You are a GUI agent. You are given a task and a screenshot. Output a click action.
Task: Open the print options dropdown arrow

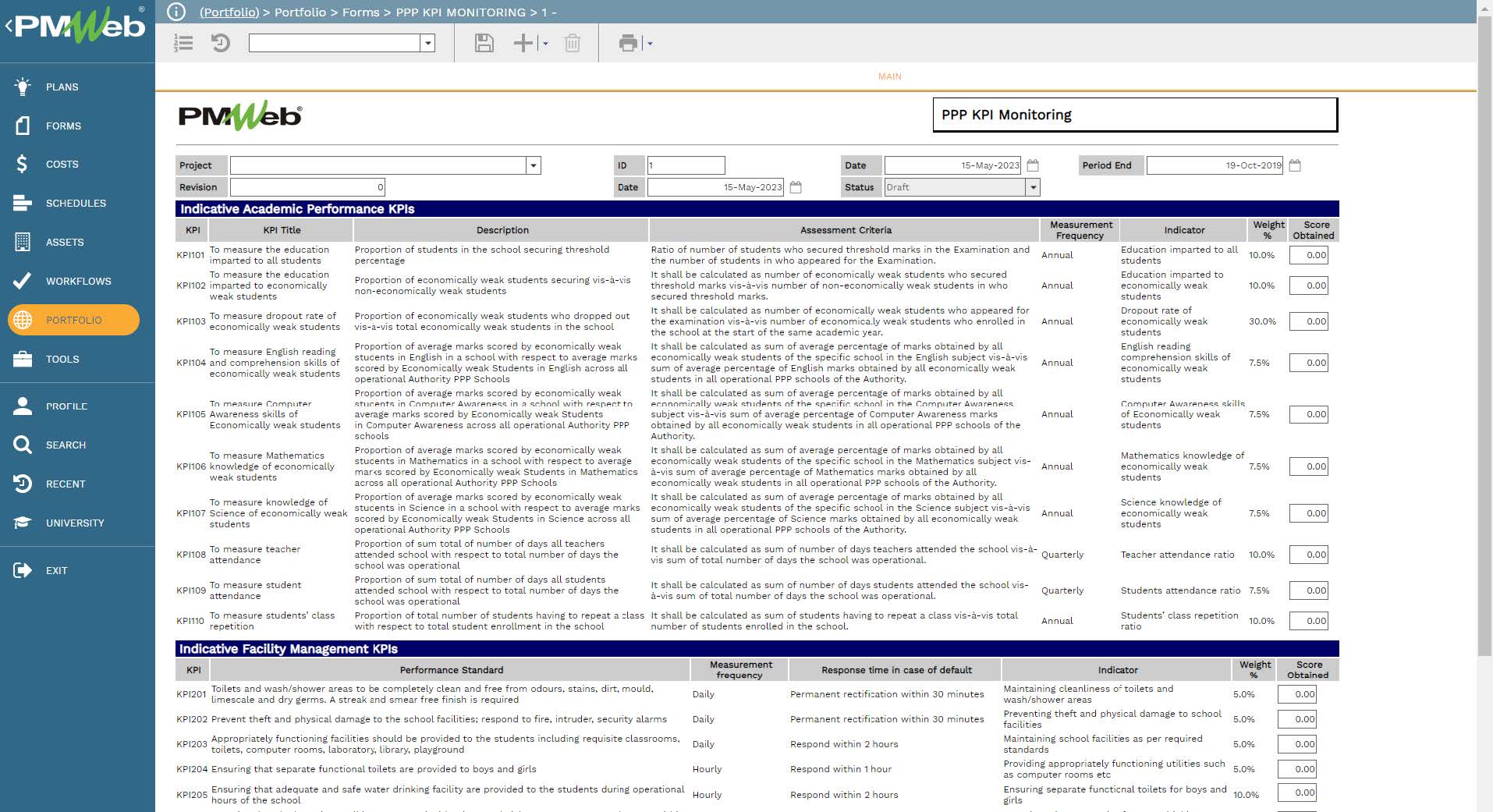[650, 43]
